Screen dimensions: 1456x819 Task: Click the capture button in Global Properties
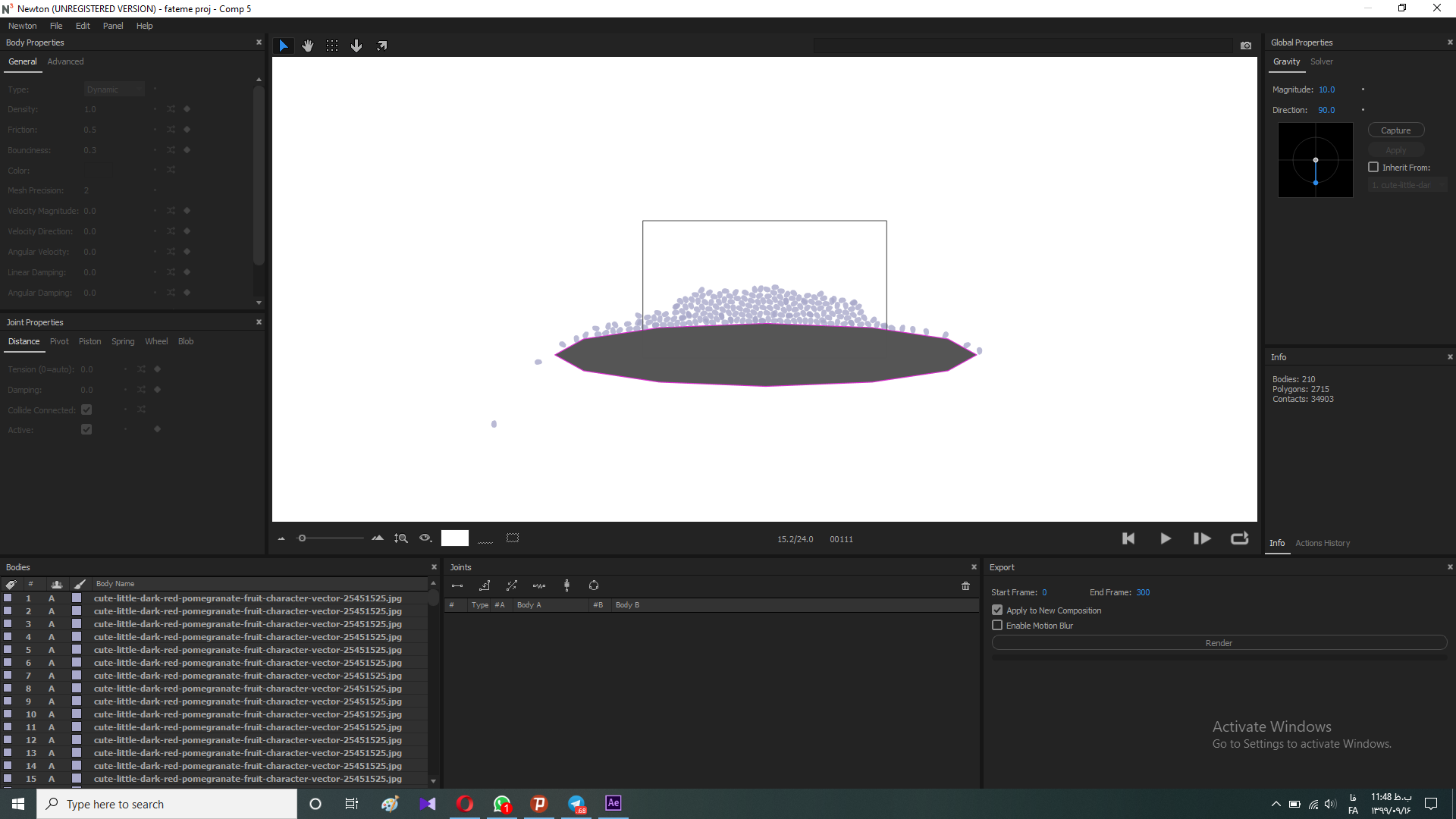1397,130
